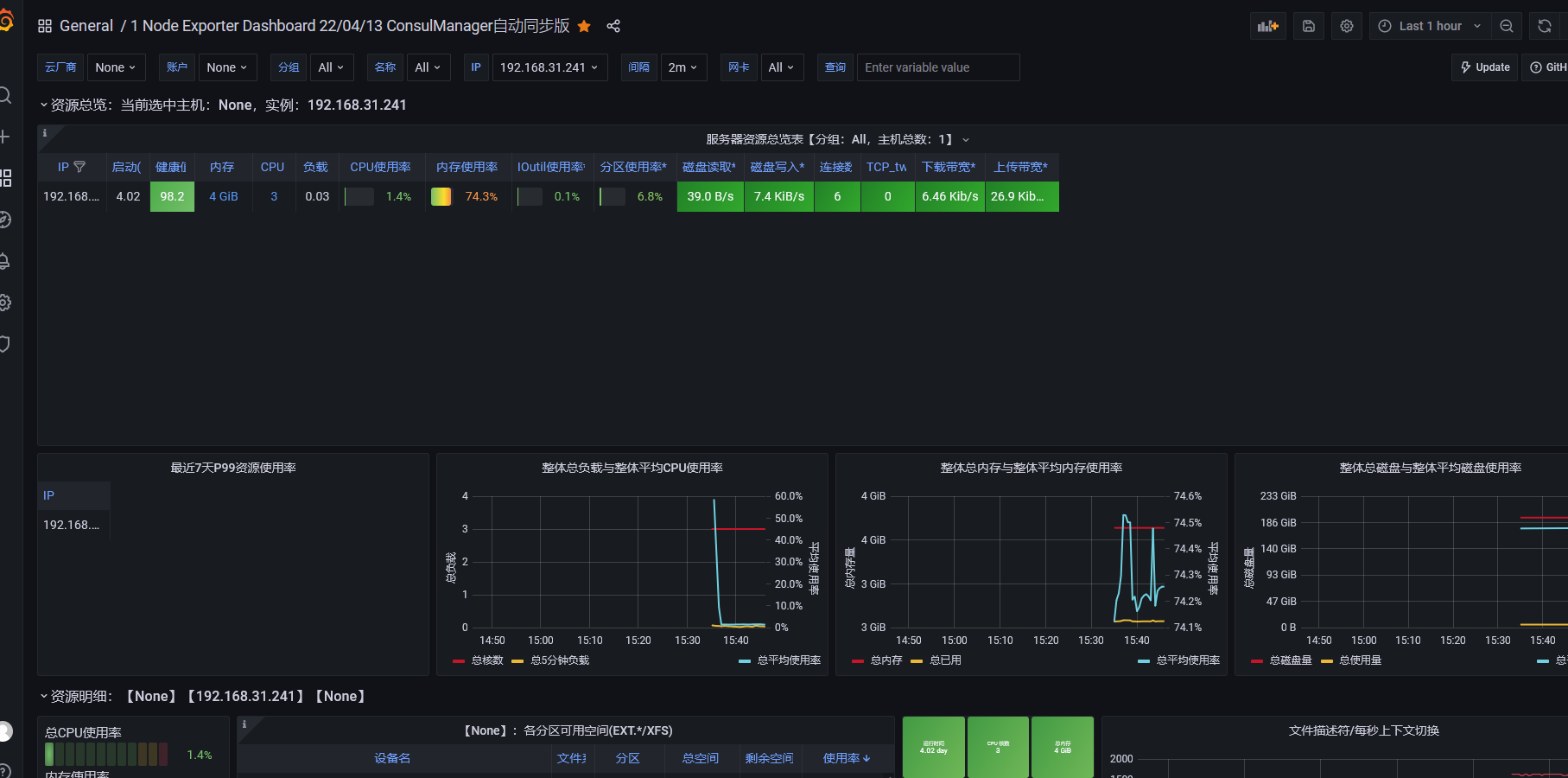
Task: Open the 分组 All dropdown
Action: point(332,67)
